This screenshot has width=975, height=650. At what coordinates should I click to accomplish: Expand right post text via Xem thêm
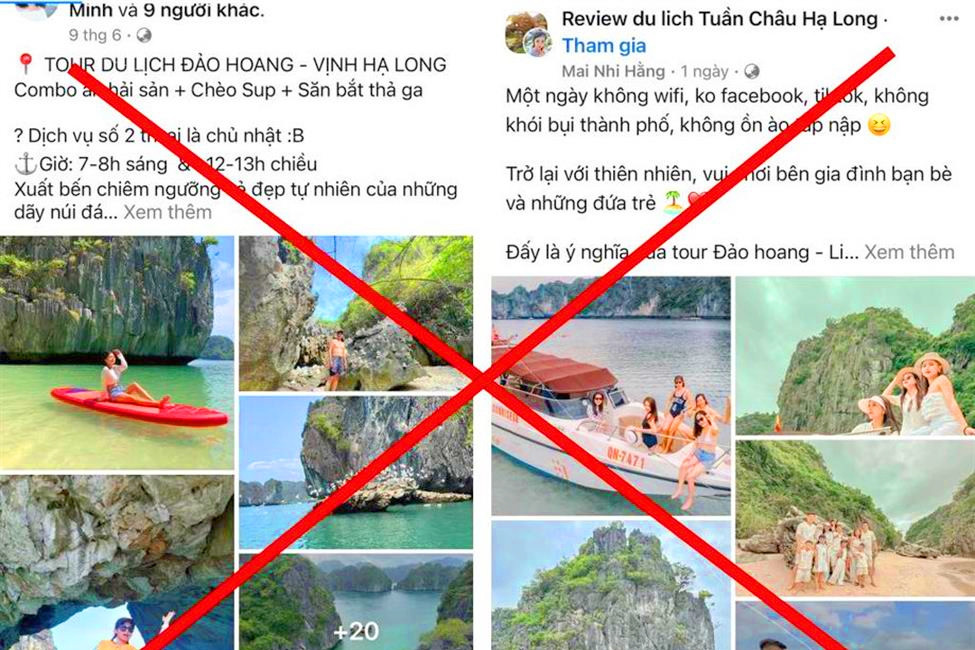coord(909,252)
